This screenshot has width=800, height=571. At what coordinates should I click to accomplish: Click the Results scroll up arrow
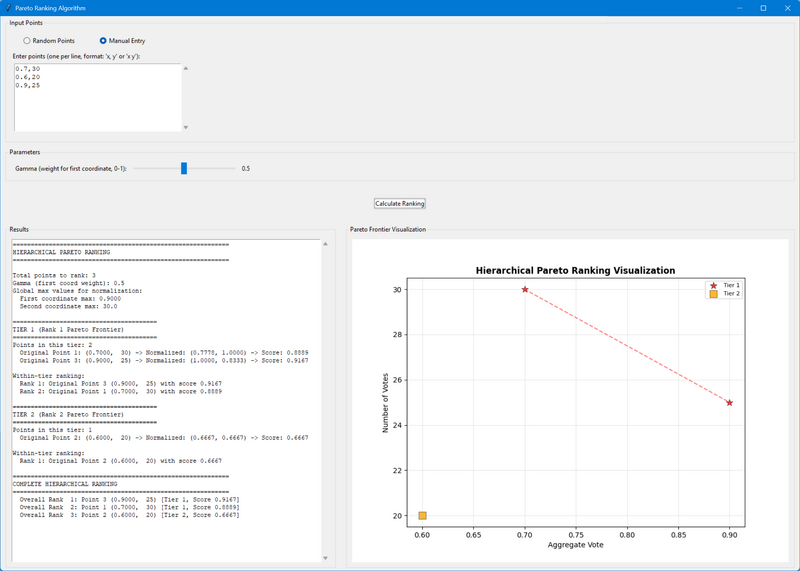coord(326,244)
